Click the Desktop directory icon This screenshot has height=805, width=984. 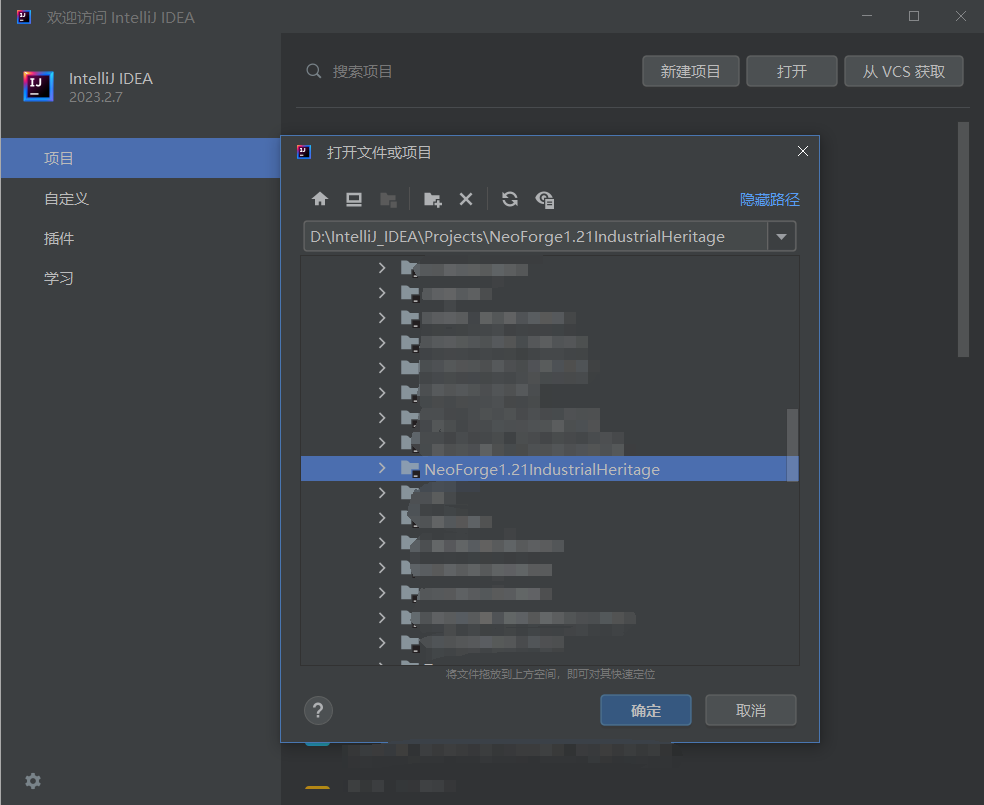354,199
